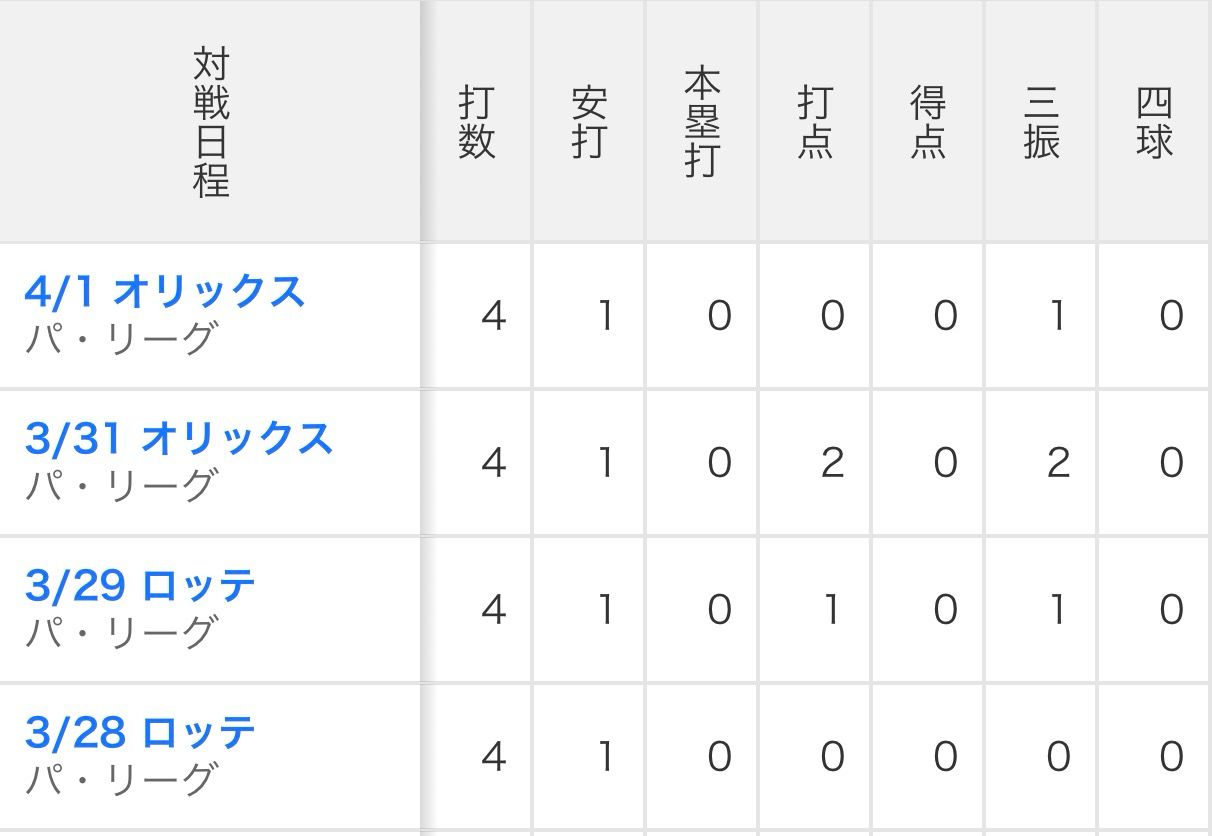This screenshot has width=1212, height=836.
Task: Select the 三振 column header
Action: click(x=1041, y=123)
